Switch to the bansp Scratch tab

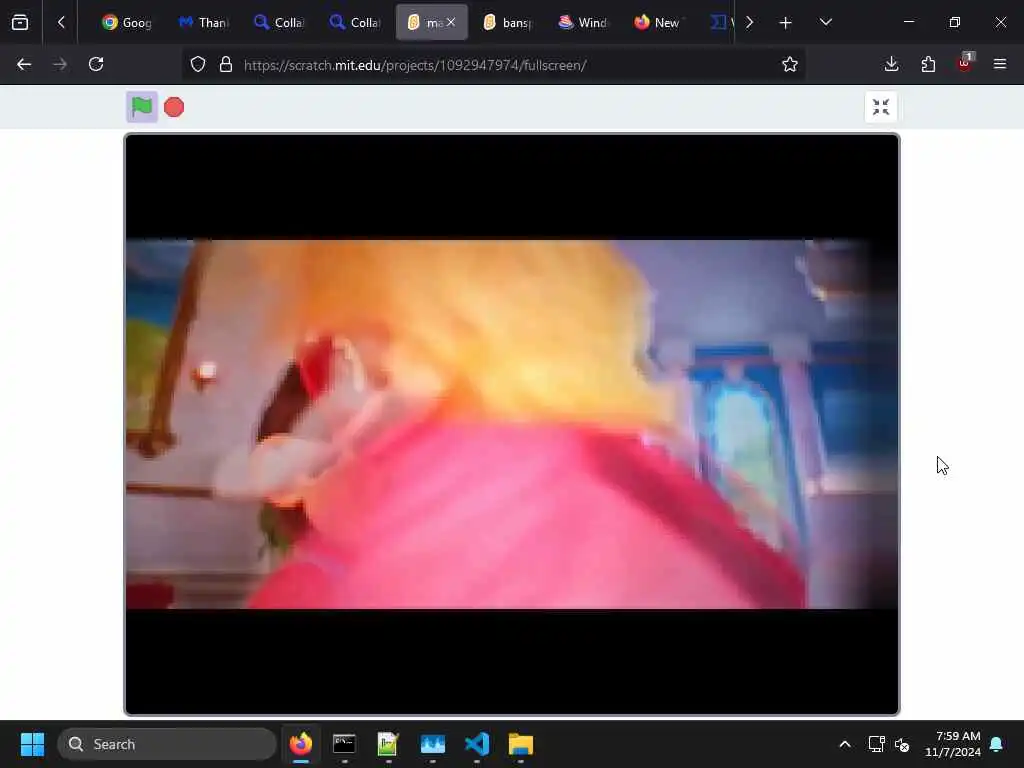(x=507, y=22)
